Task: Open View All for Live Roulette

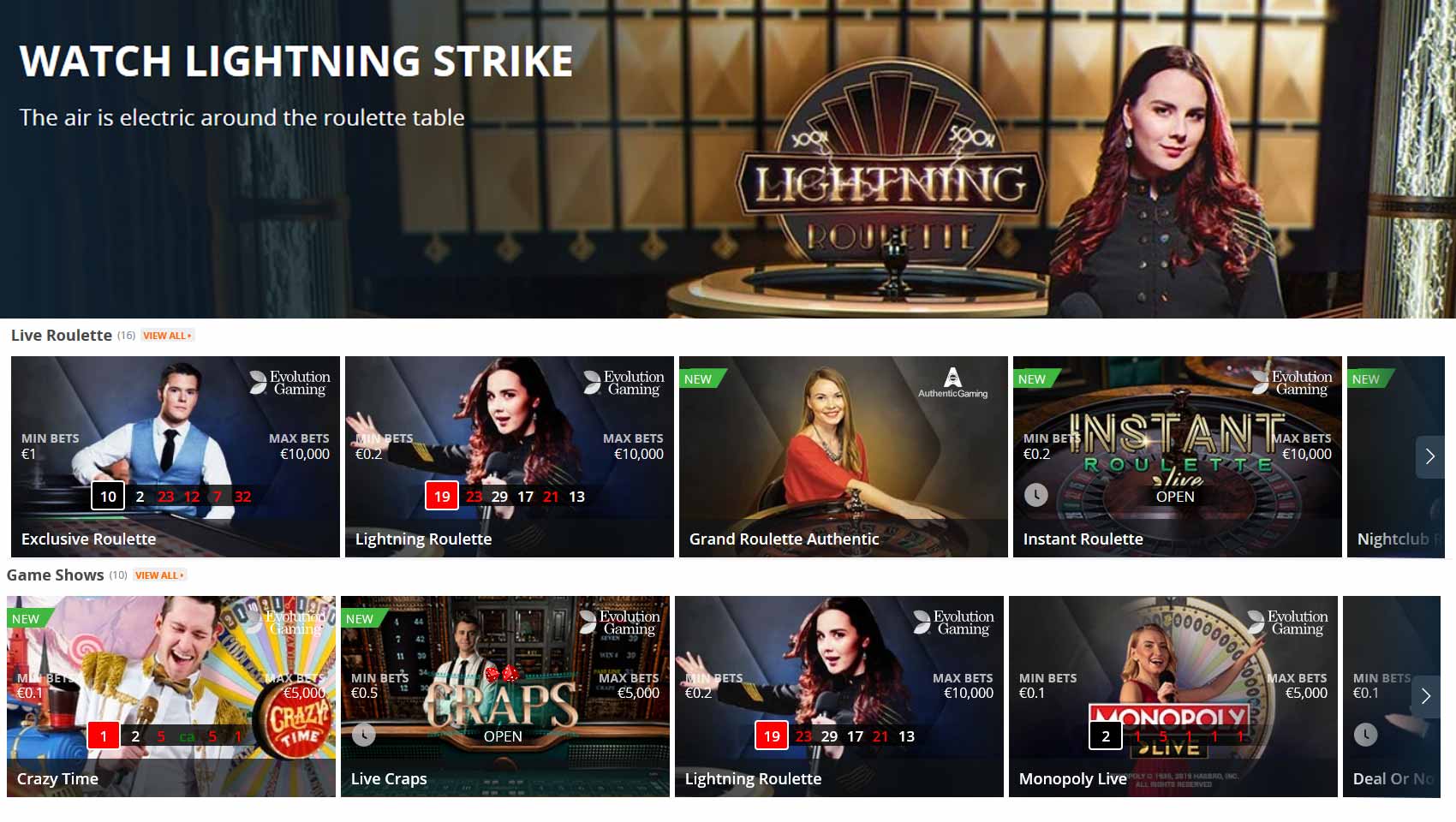Action: coord(168,336)
